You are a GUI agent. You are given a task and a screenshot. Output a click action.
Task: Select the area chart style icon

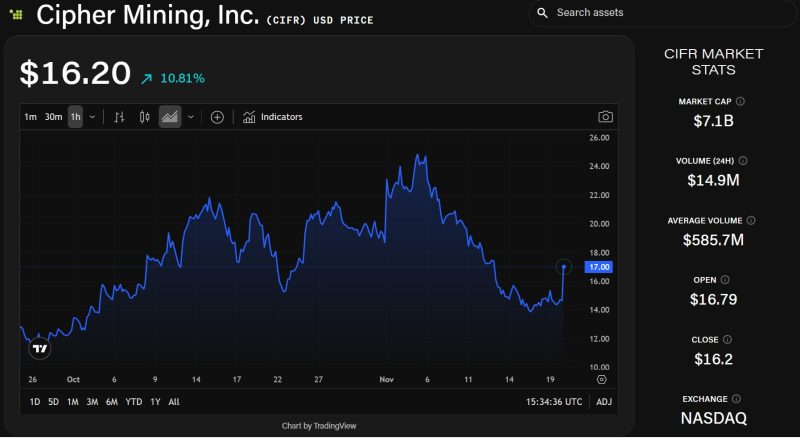169,117
